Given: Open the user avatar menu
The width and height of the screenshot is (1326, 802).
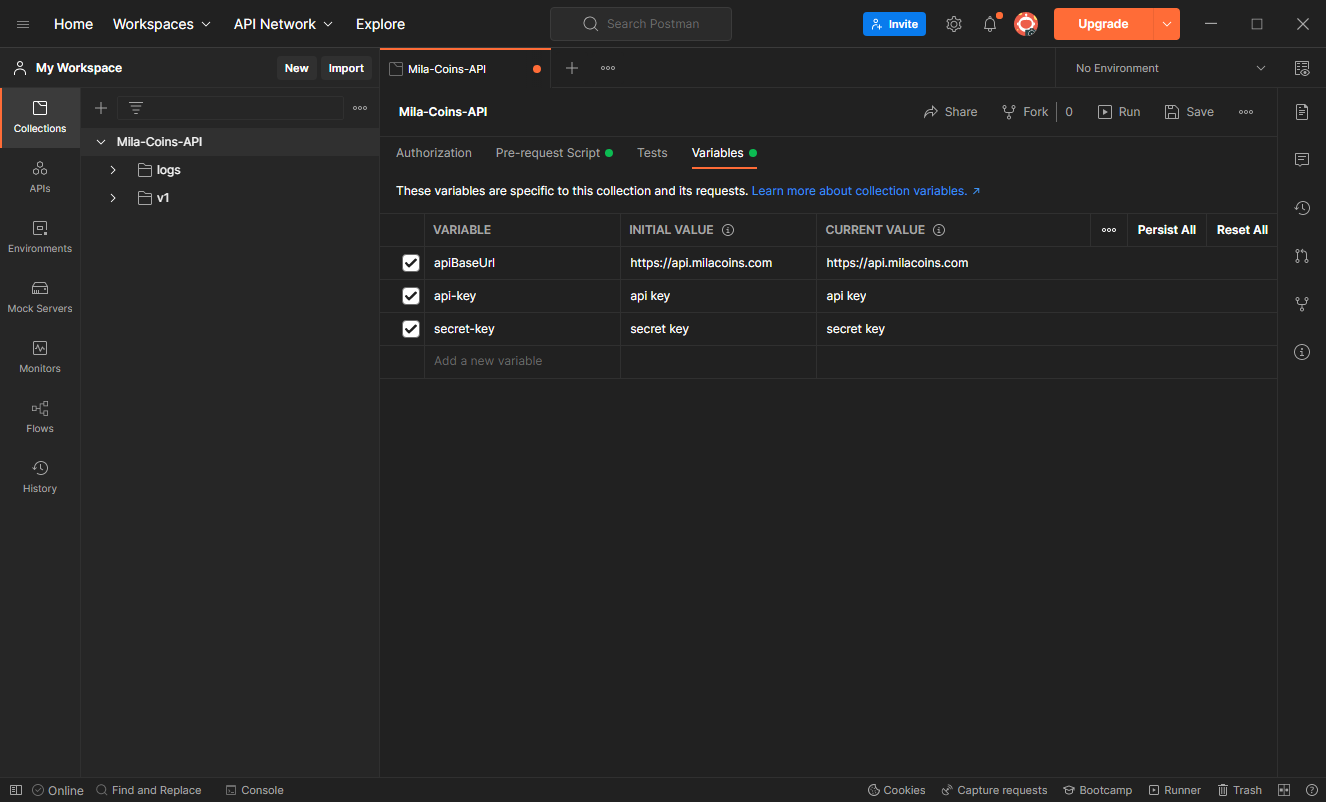Looking at the screenshot, I should pos(1026,24).
